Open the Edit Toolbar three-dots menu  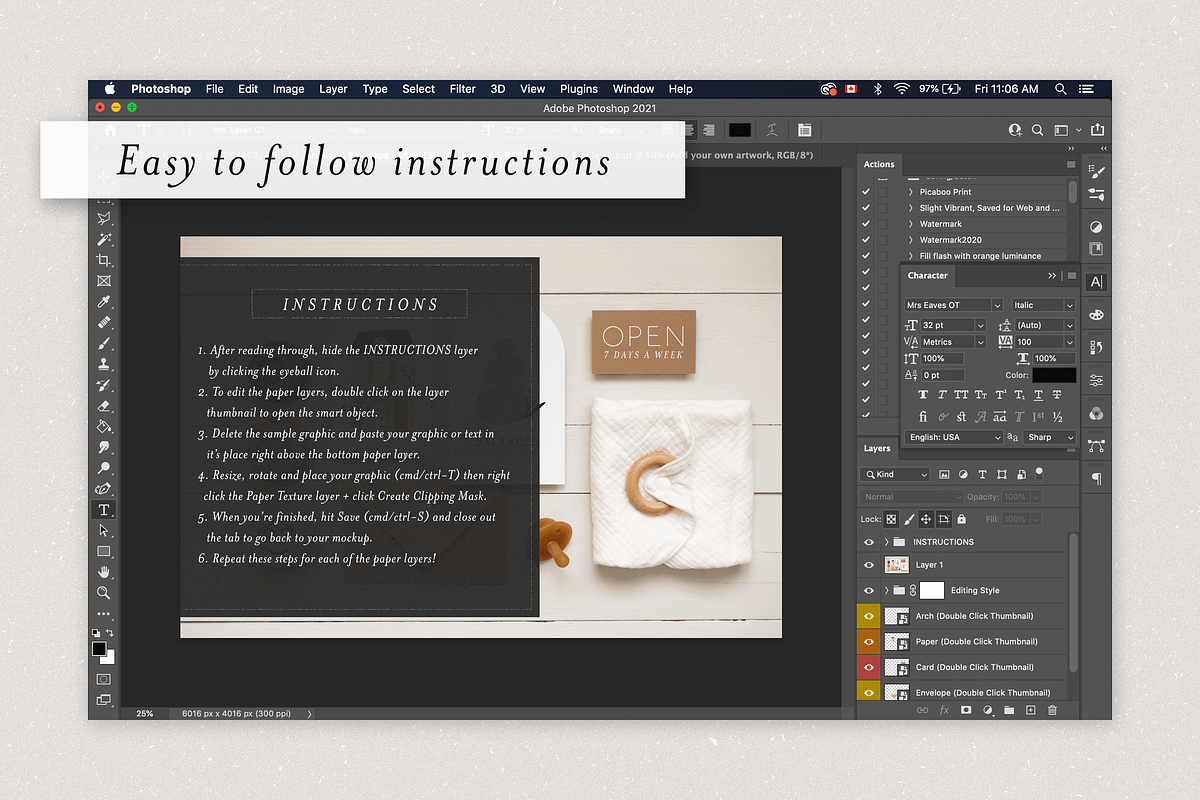coord(104,613)
